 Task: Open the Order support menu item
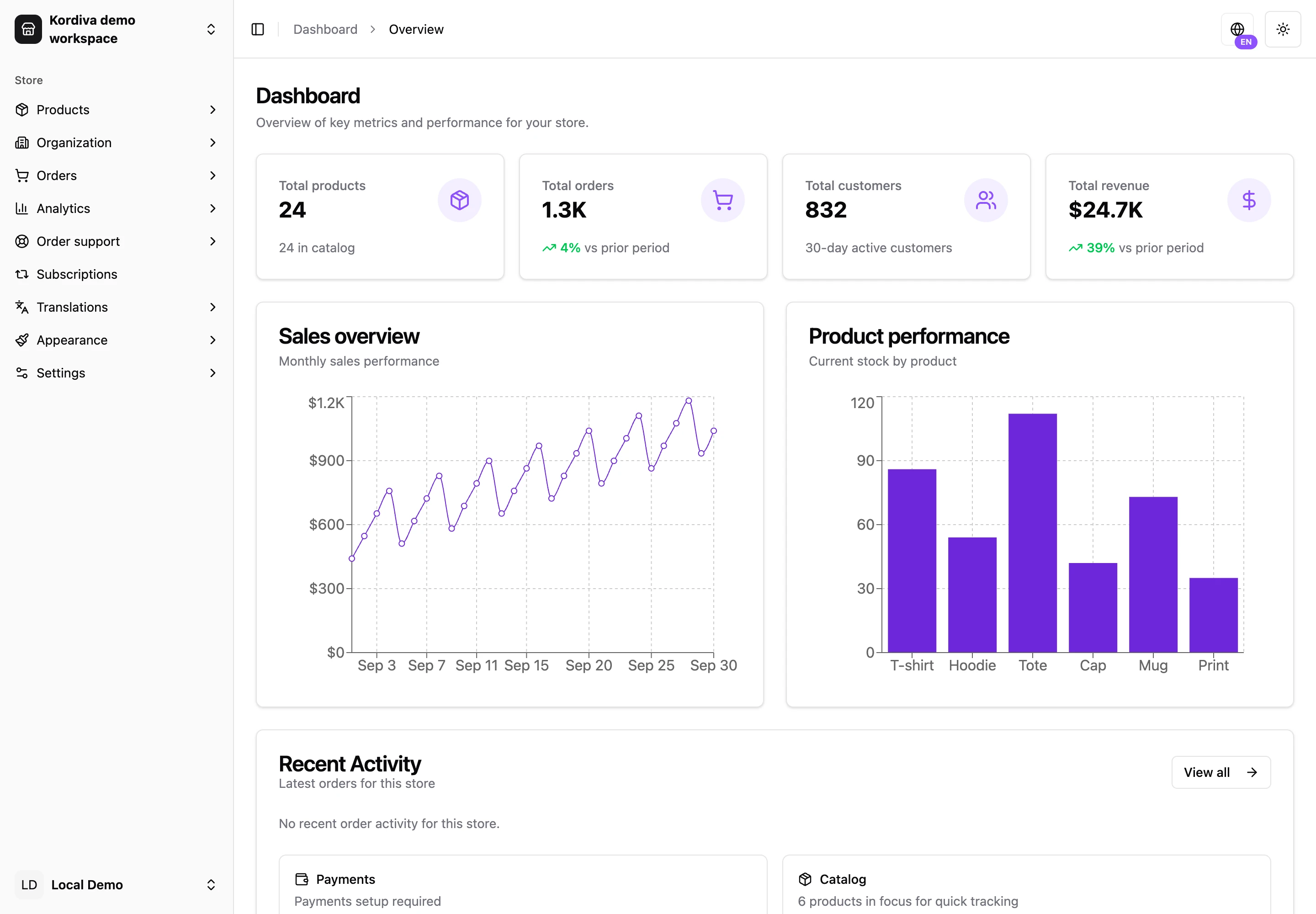point(116,241)
